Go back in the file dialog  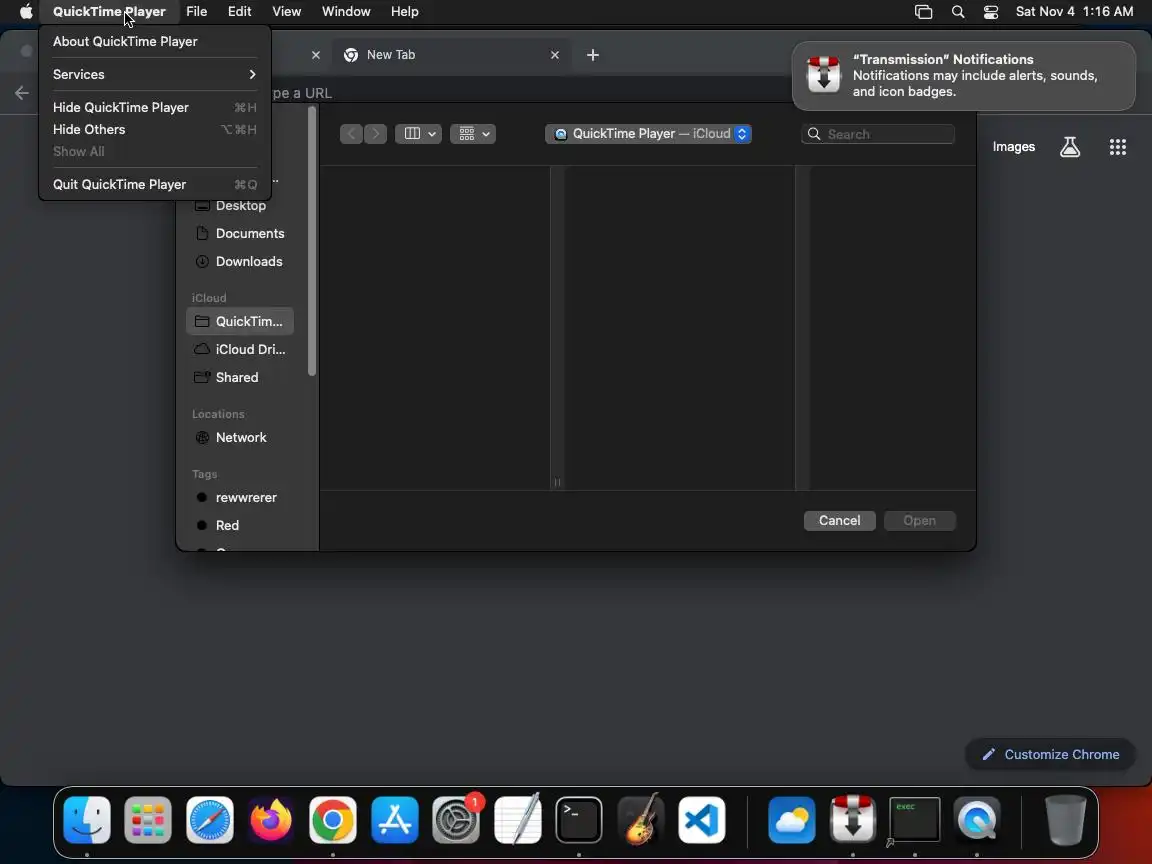tap(351, 134)
